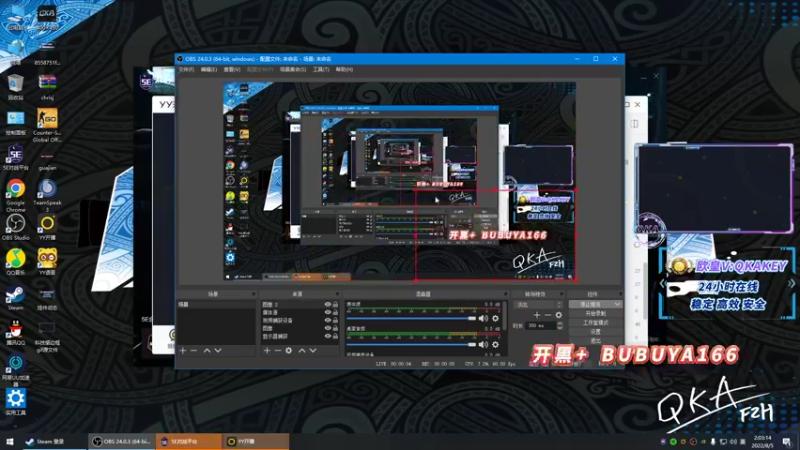Enable 工作室模式 studio mode button
This screenshot has height=450, width=800.
click(595, 322)
